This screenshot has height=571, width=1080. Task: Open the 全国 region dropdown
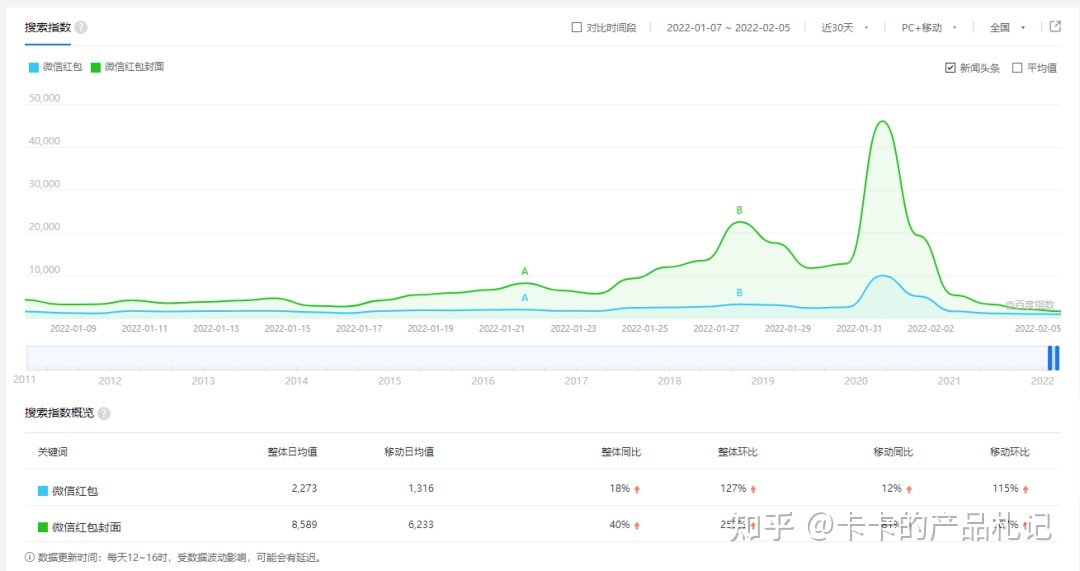click(x=1007, y=28)
